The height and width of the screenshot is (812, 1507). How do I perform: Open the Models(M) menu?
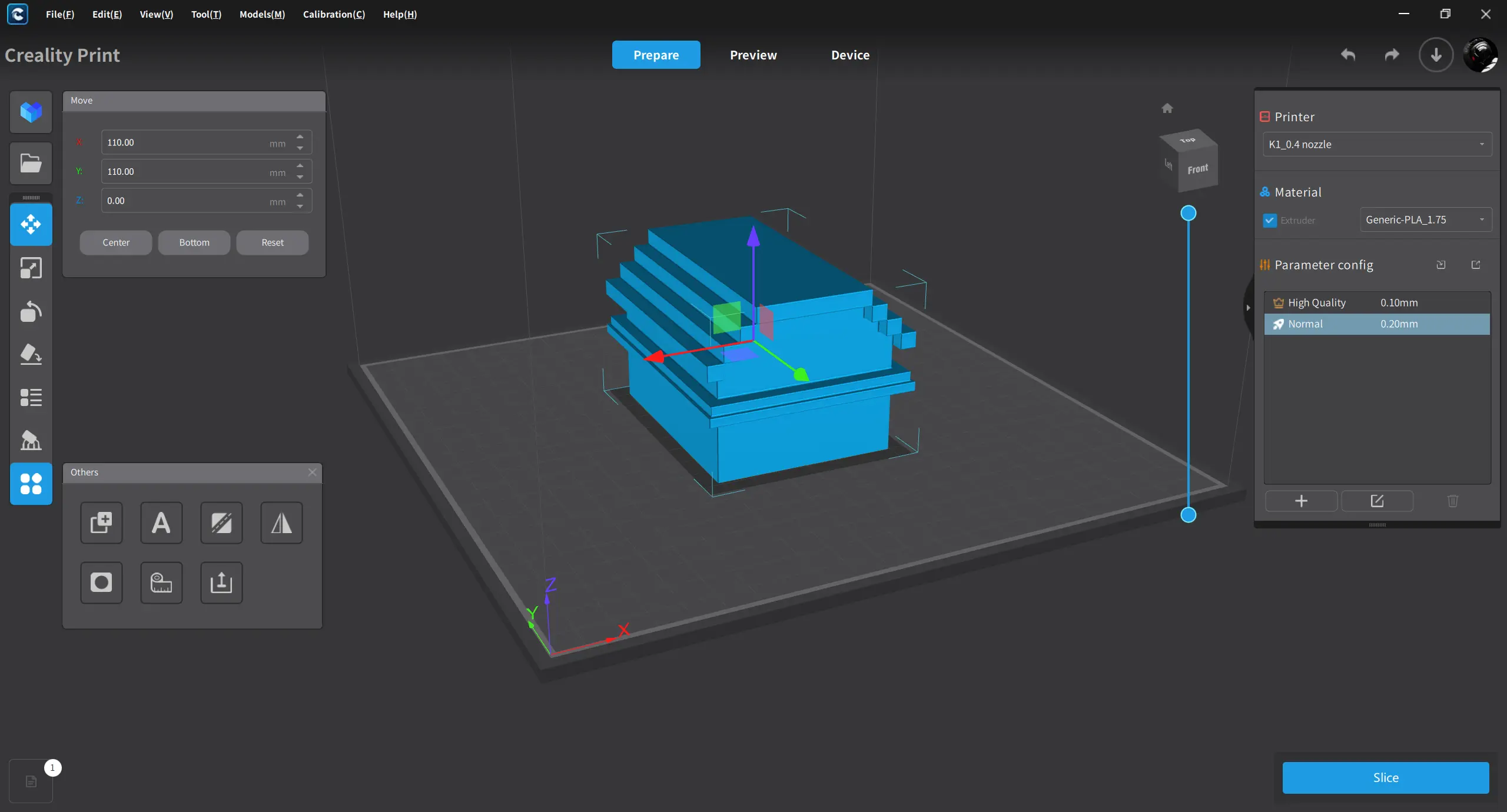262,14
